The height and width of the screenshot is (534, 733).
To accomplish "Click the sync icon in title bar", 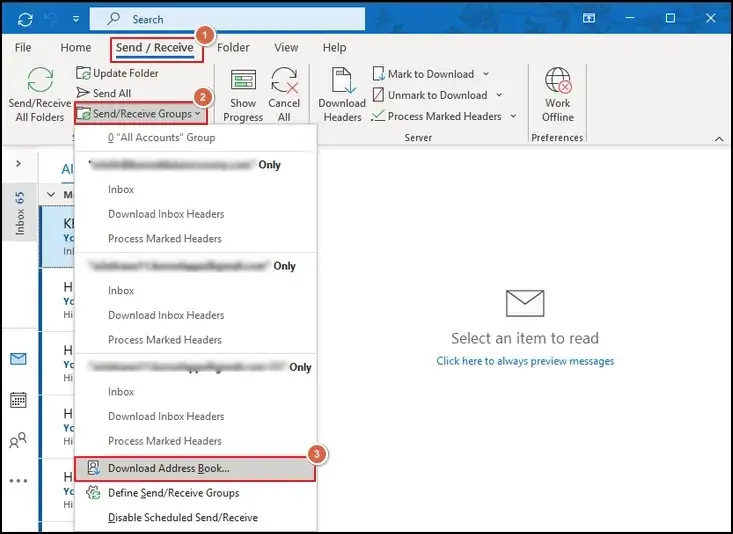I will [x=25, y=19].
